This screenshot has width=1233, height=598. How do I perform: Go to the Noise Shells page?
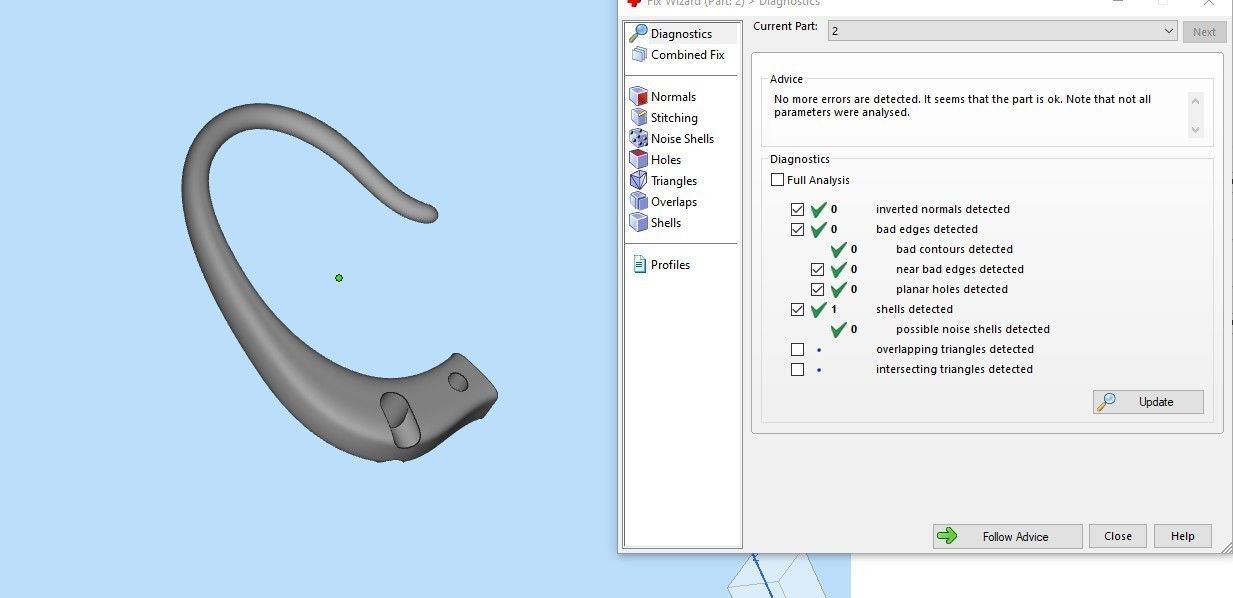coord(672,139)
